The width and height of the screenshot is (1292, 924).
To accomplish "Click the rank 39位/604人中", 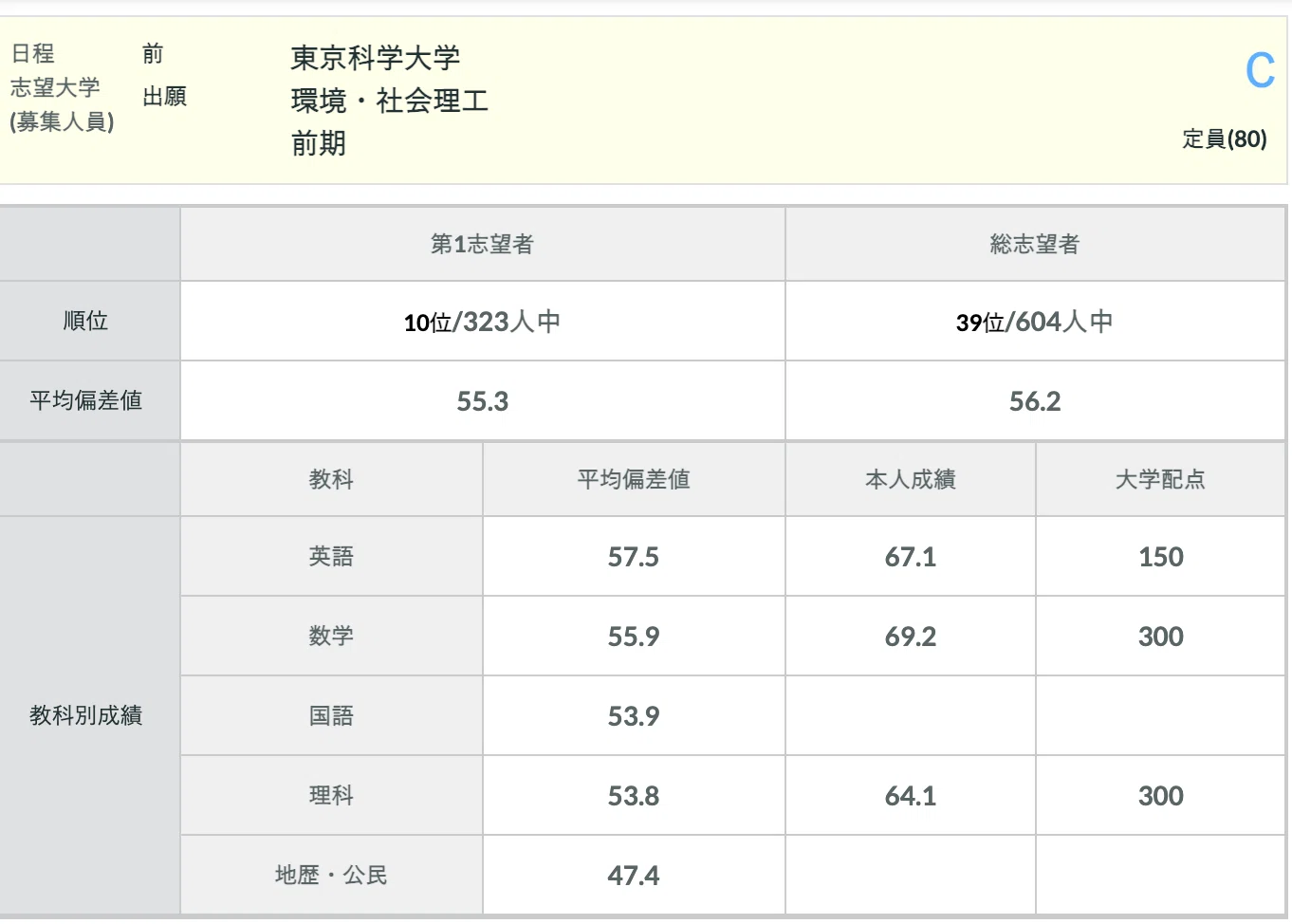I will [x=1035, y=323].
